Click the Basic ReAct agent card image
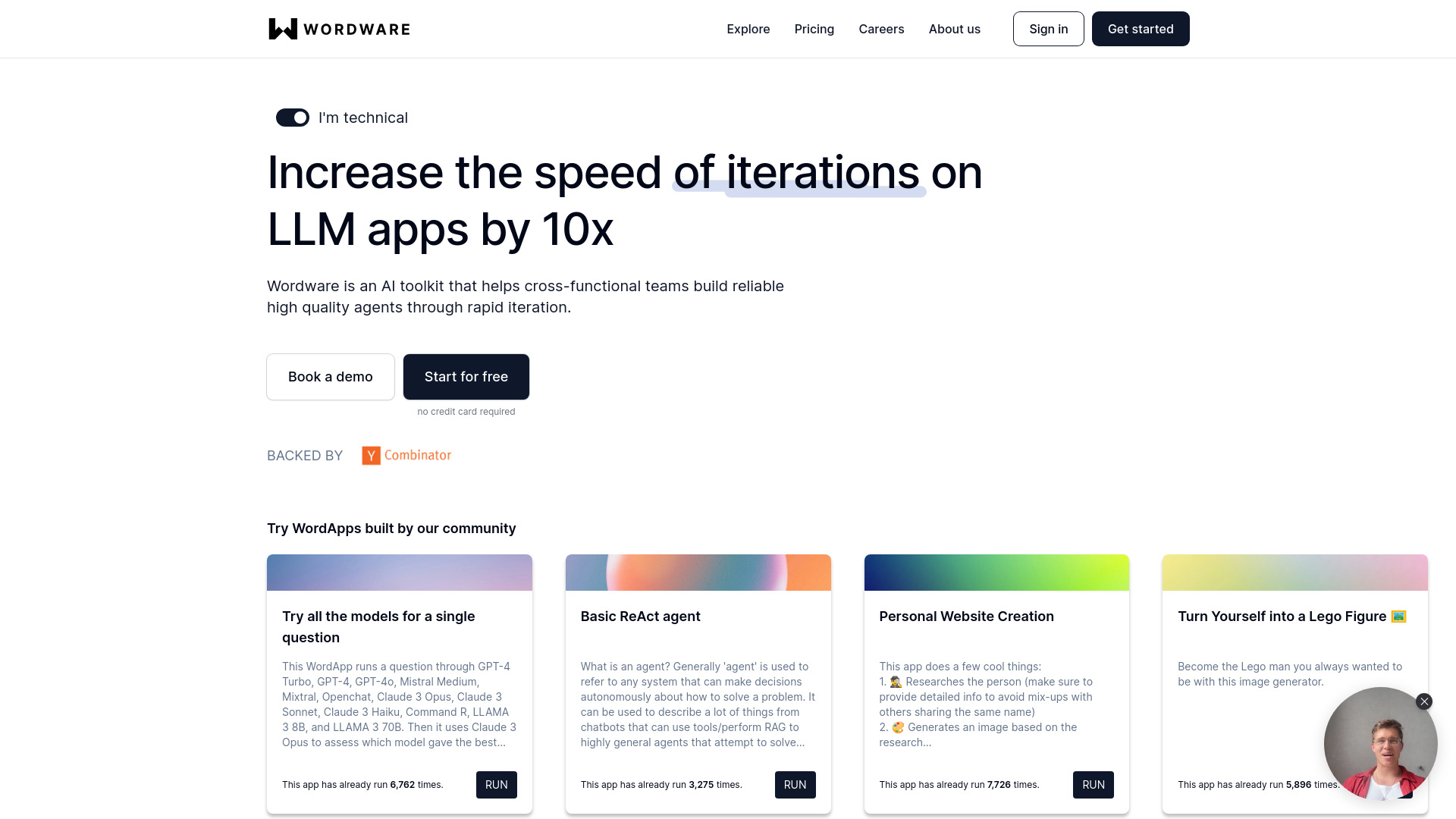 697,572
